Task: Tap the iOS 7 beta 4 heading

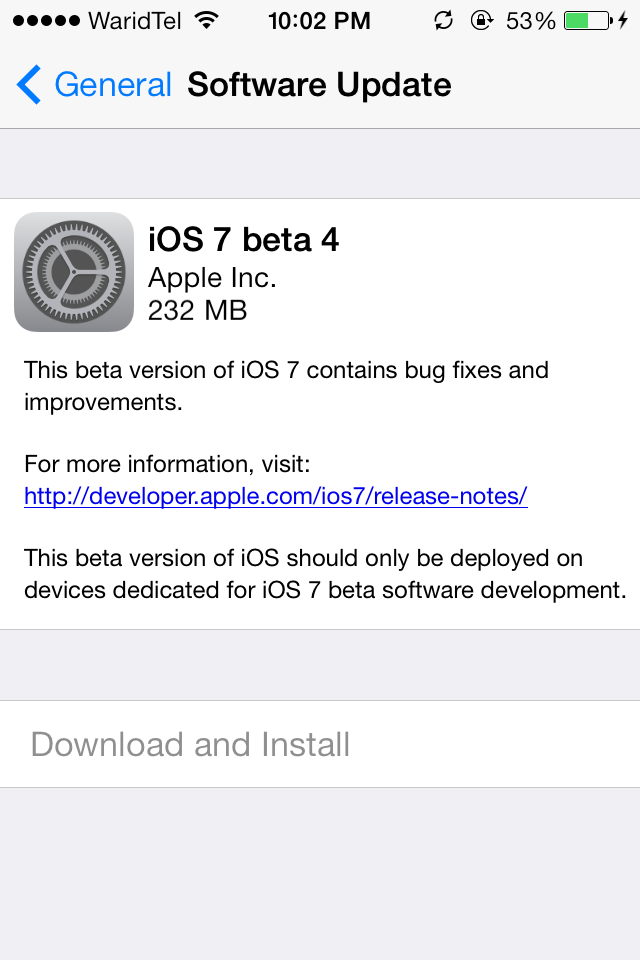Action: tap(243, 239)
